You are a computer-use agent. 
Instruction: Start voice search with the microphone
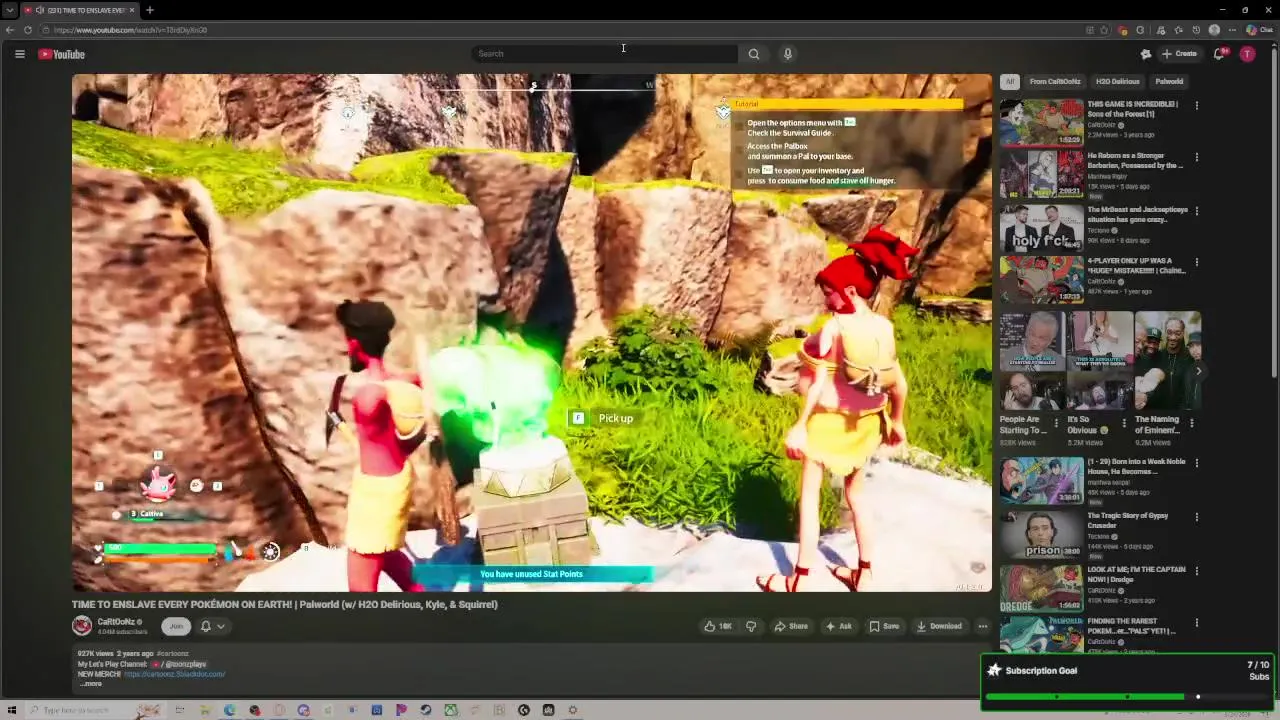pyautogui.click(x=788, y=54)
